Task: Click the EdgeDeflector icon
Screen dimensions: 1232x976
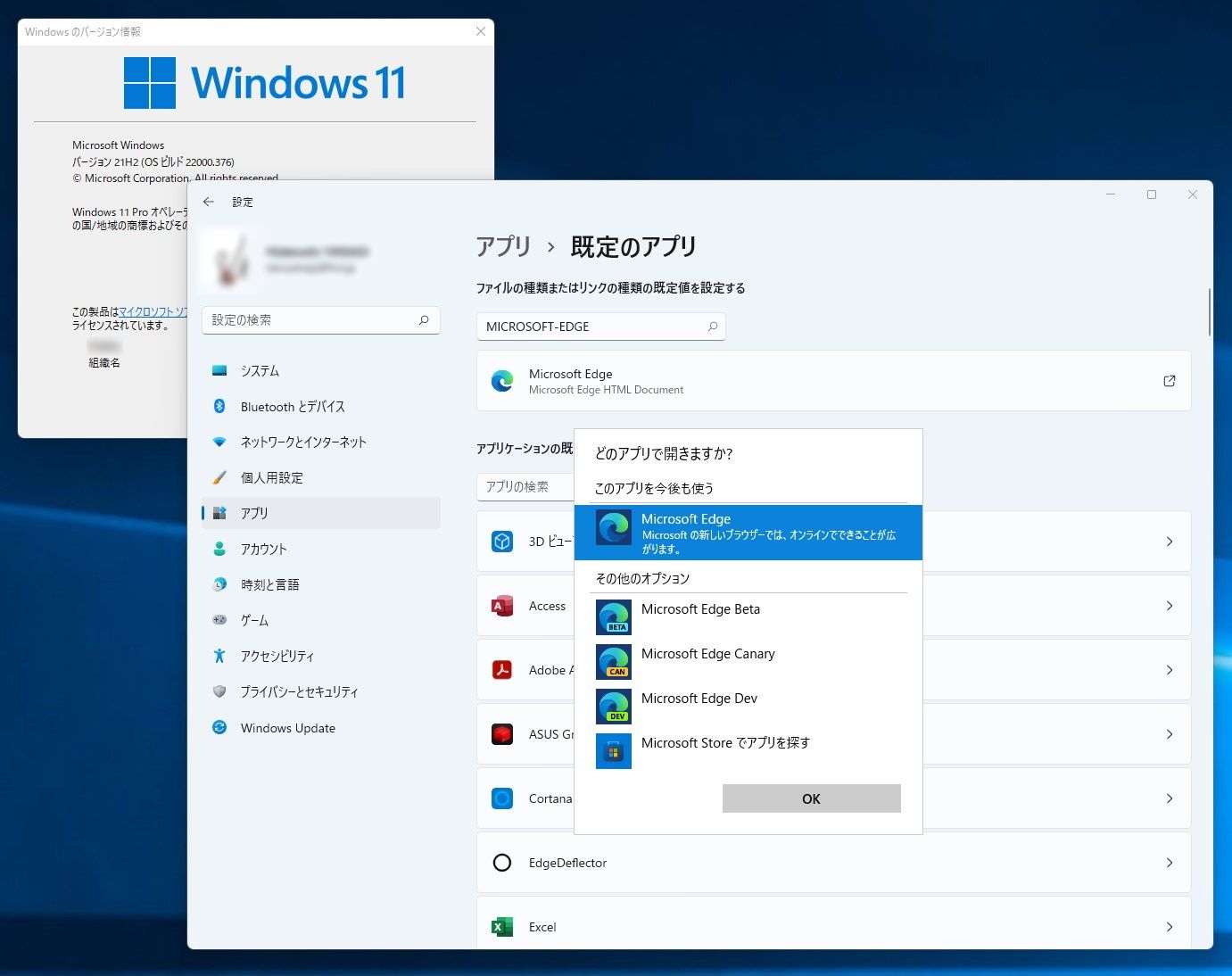Action: [502, 863]
